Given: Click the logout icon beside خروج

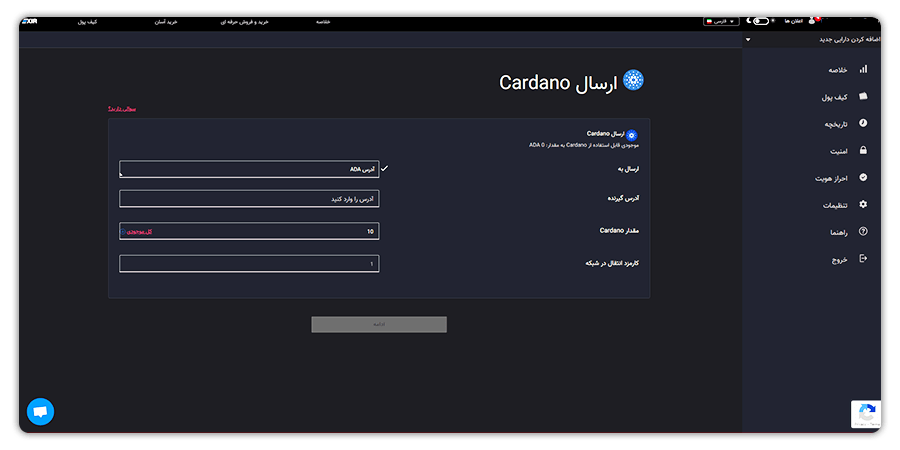Looking at the screenshot, I should tap(863, 258).
